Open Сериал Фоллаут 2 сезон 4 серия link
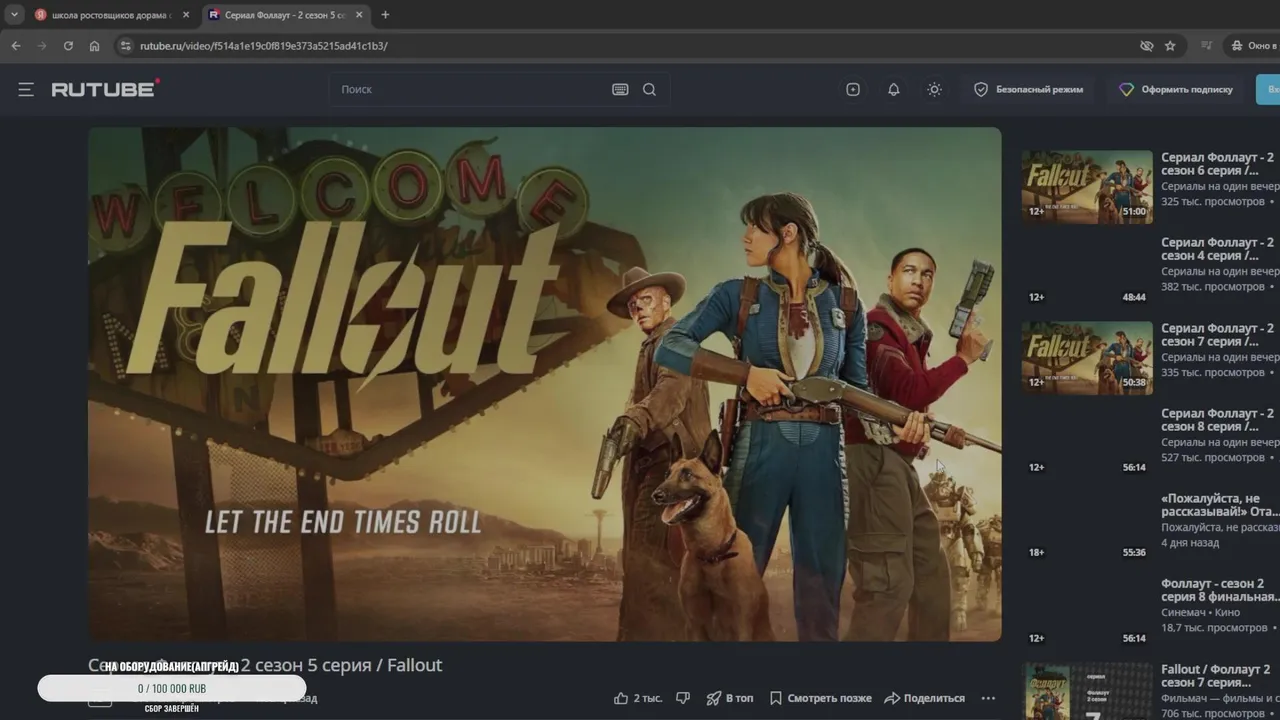The height and width of the screenshot is (720, 1280). [1219, 249]
